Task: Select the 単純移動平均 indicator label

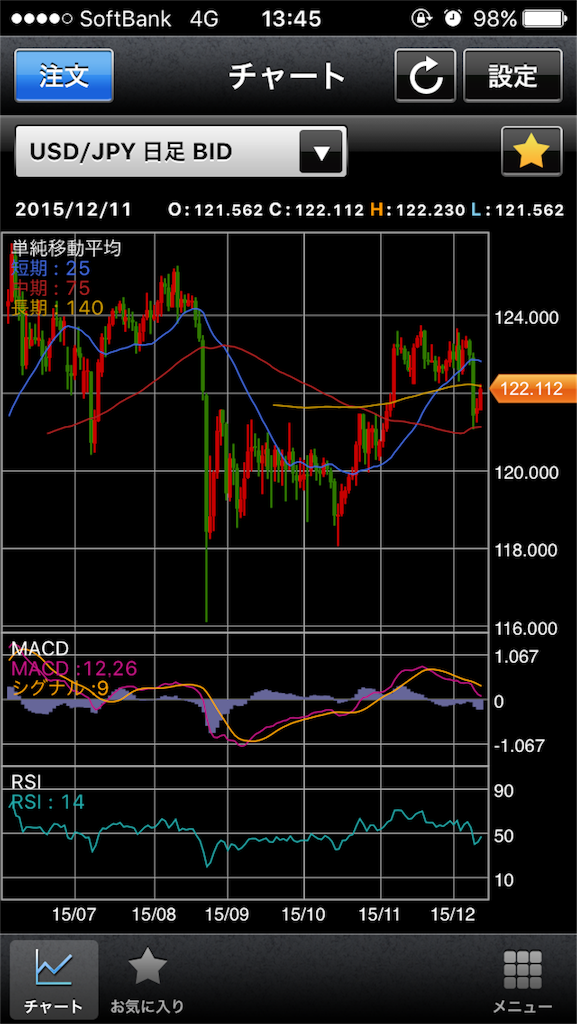Action: [67, 248]
